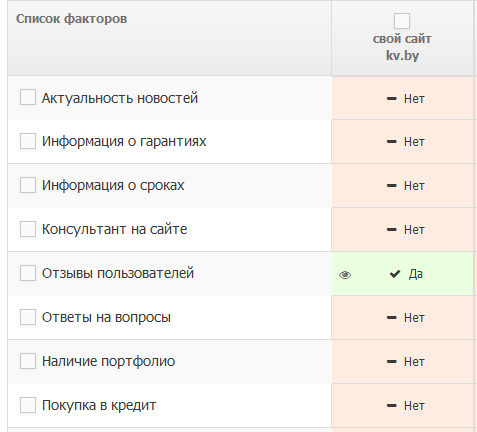This screenshot has width=477, height=432.
Task: Click the kv.by site header label
Action: pos(402,55)
